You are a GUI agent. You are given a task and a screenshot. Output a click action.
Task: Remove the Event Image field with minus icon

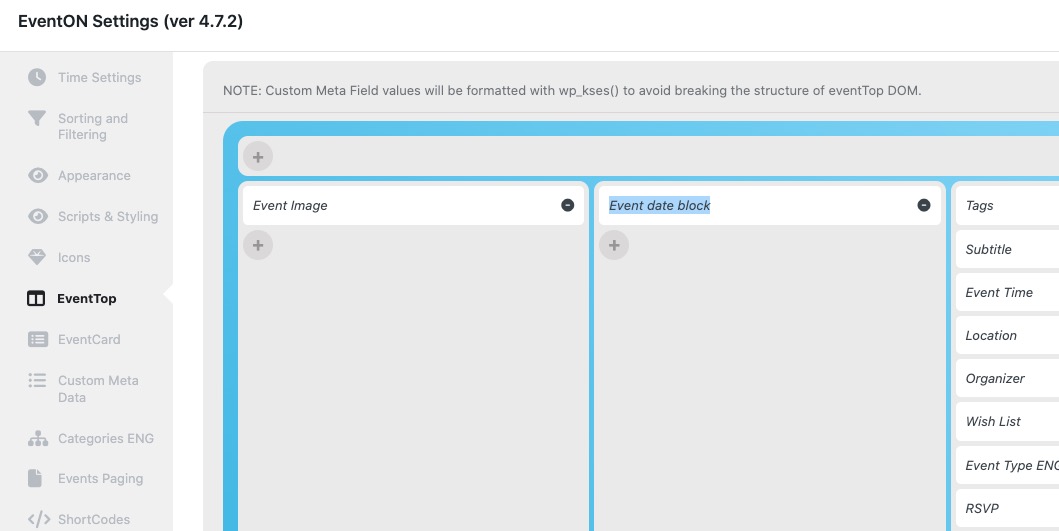(x=568, y=205)
